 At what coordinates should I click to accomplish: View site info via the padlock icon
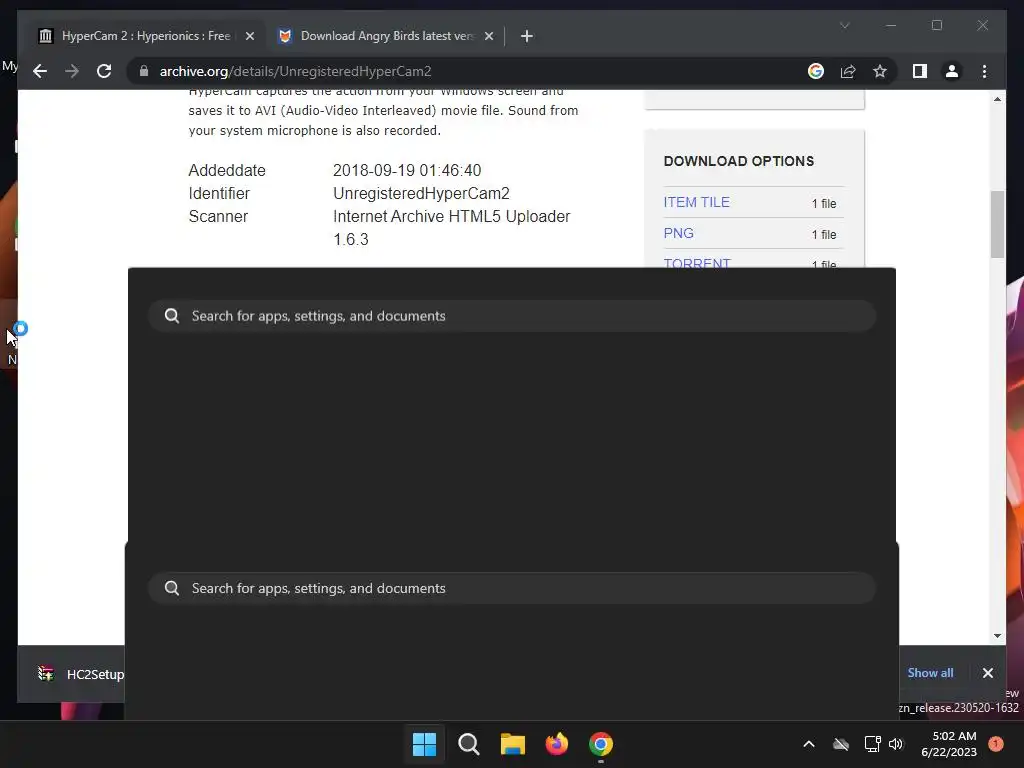coord(144,71)
